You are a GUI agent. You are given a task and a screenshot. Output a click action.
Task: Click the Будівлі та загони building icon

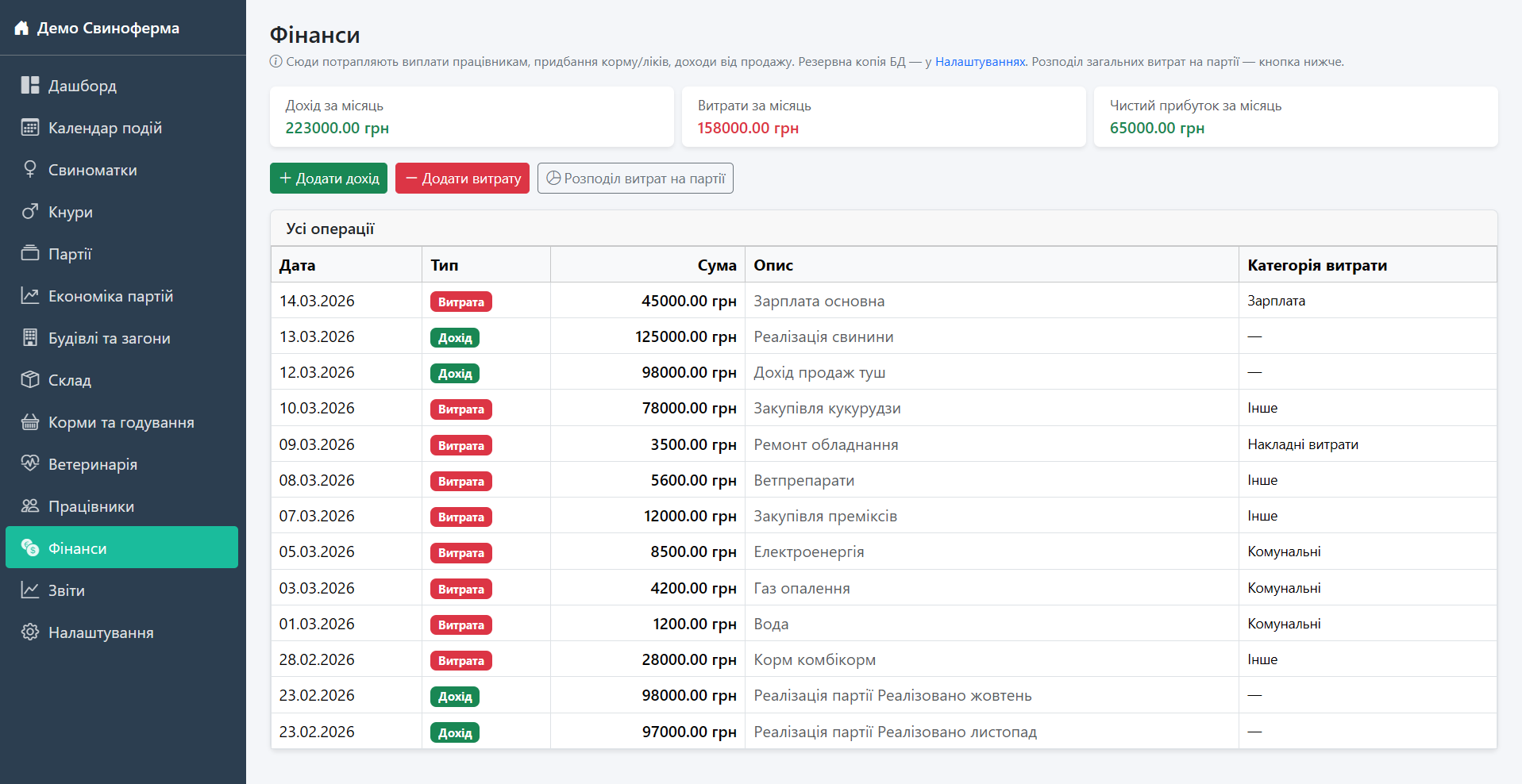click(x=30, y=338)
